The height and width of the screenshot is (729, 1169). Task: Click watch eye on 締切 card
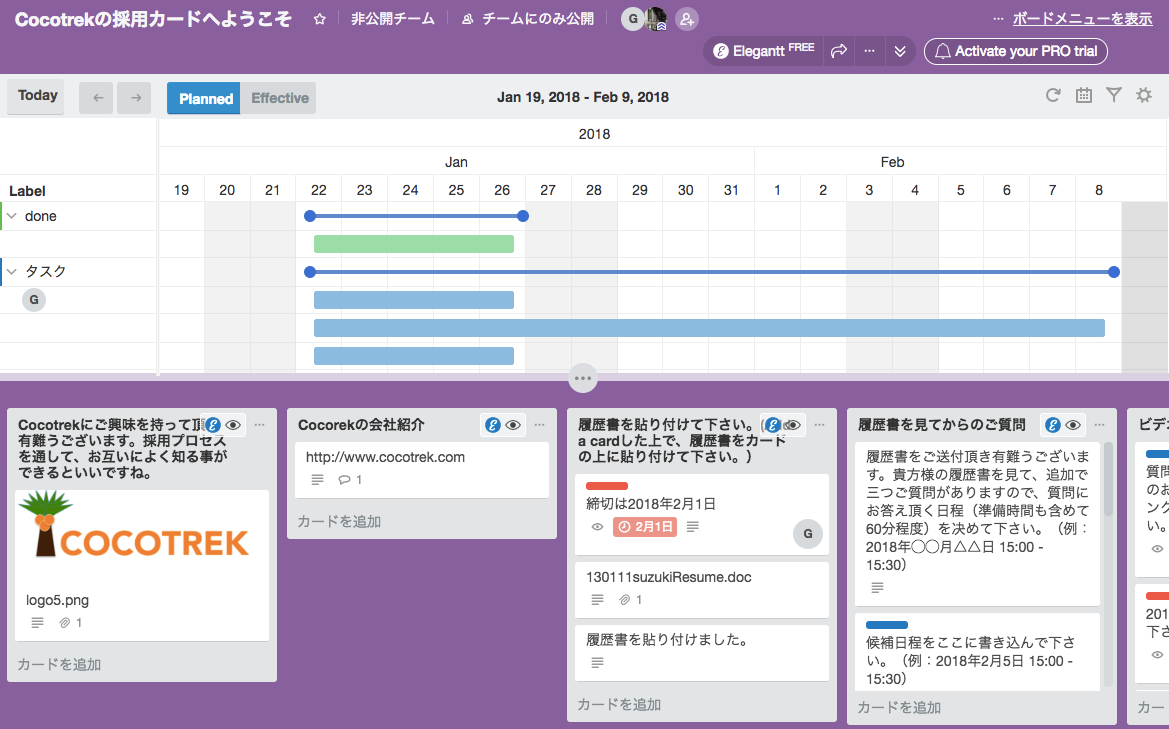597,526
